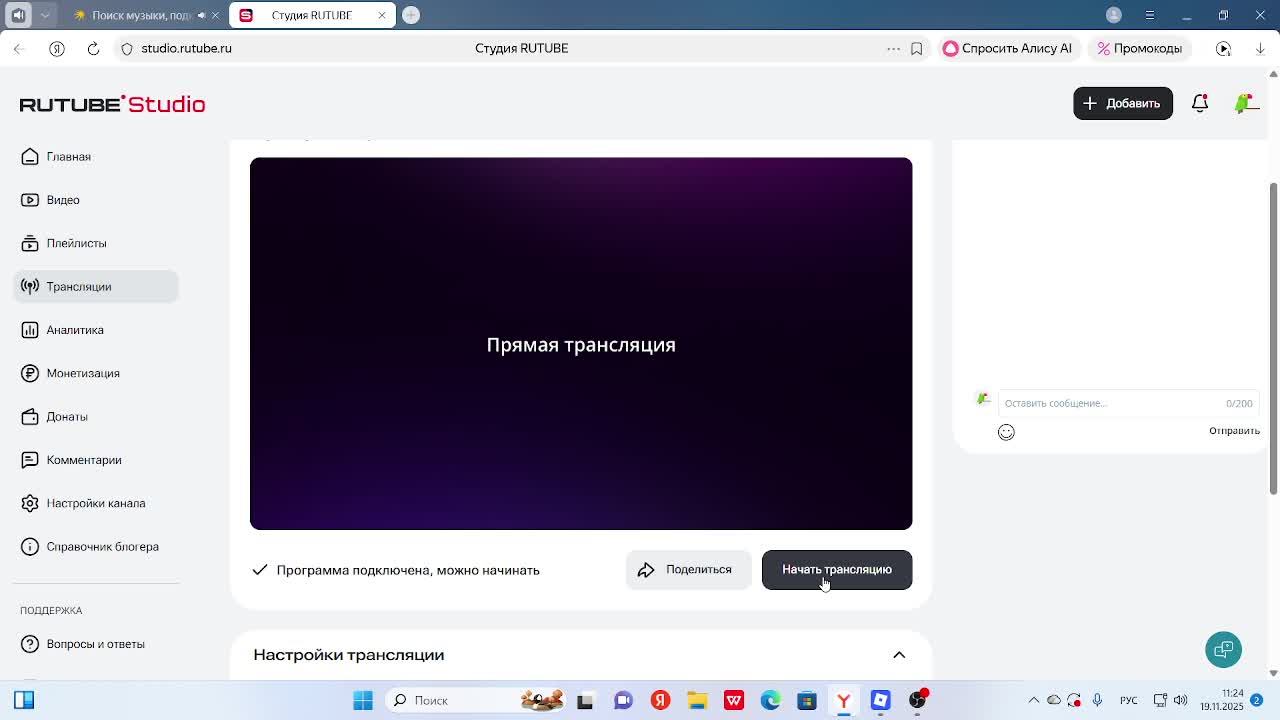The height and width of the screenshot is (720, 1280).
Task: Open the Windows Start menu
Action: (363, 700)
